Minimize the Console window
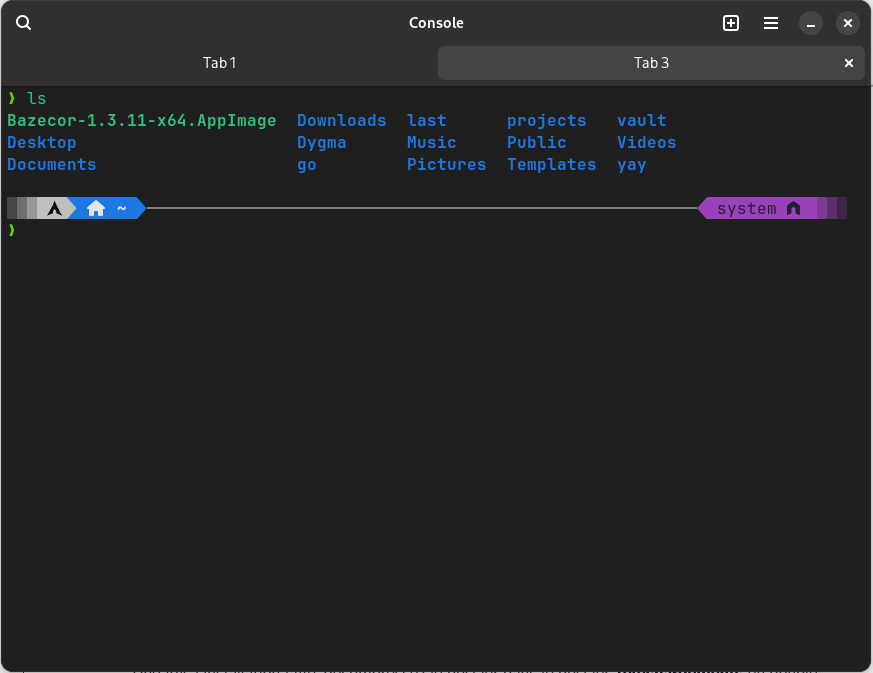The width and height of the screenshot is (873, 673). [x=811, y=23]
